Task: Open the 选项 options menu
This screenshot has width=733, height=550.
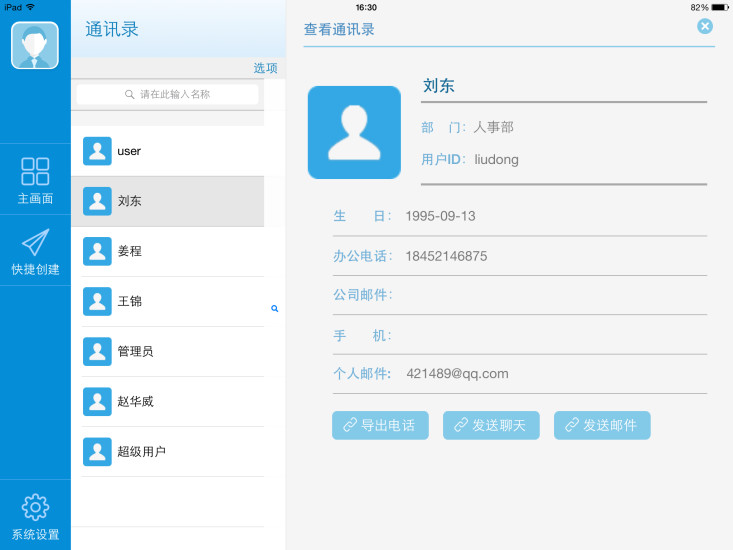Action: pyautogui.click(x=265, y=68)
